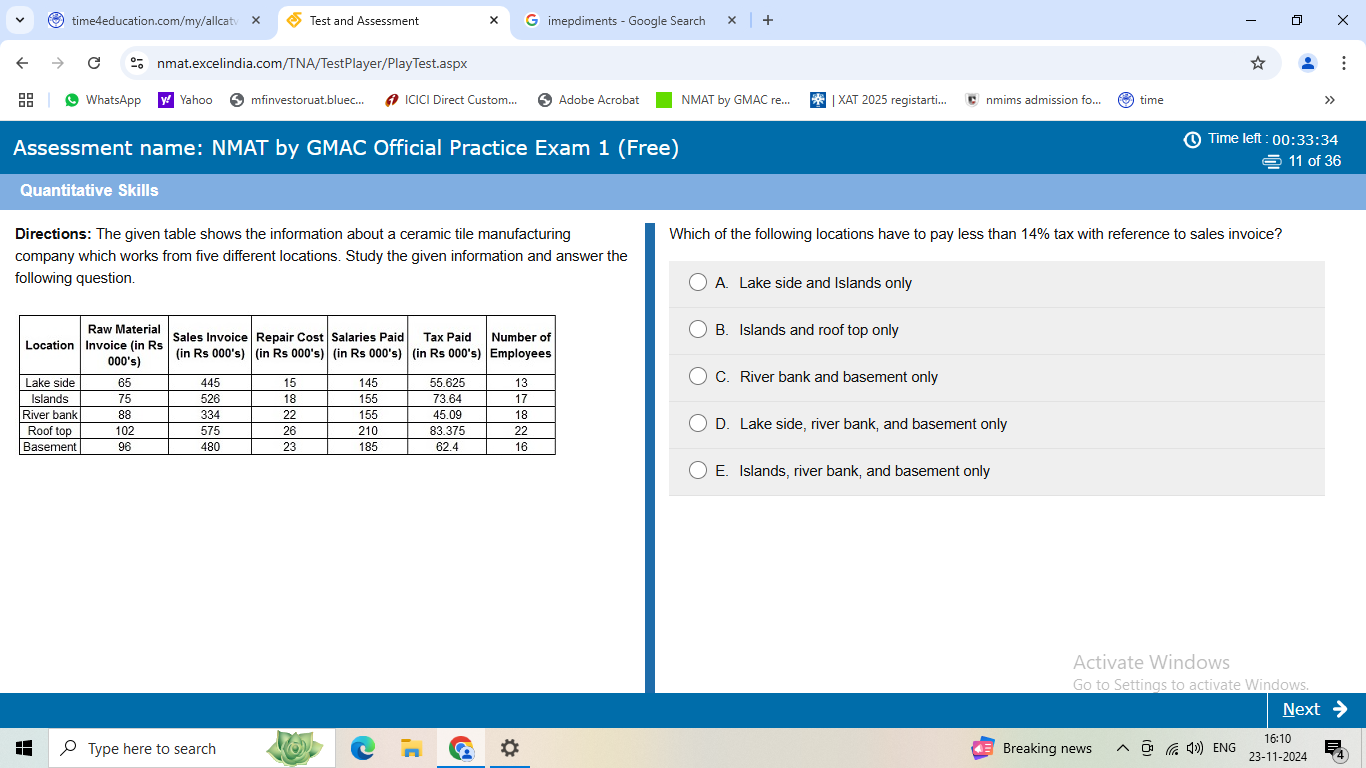Click the Meet Now camera tray icon
1366x768 pixels.
tap(1148, 748)
